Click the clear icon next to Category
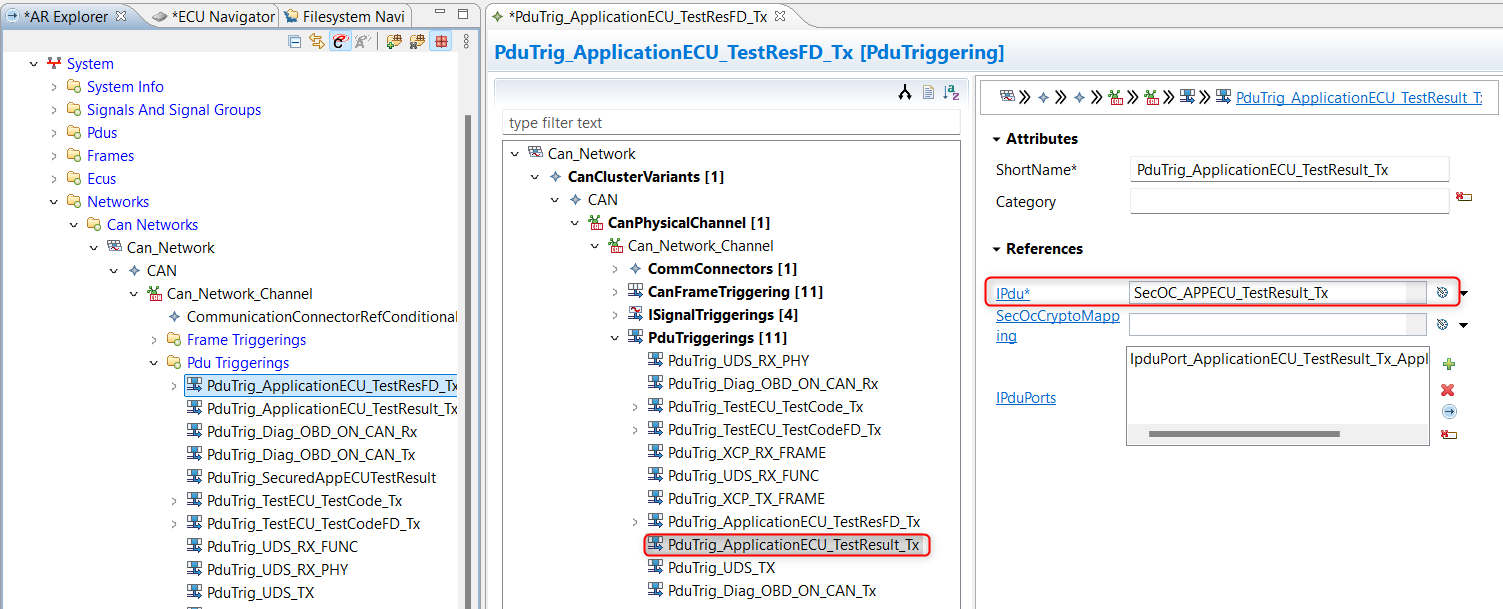The width and height of the screenshot is (1503, 609). 1464,197
